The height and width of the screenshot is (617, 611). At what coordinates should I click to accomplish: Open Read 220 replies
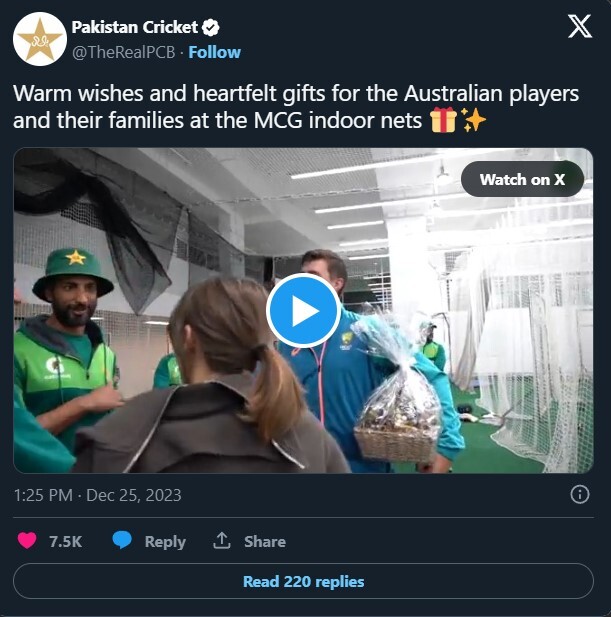303,581
